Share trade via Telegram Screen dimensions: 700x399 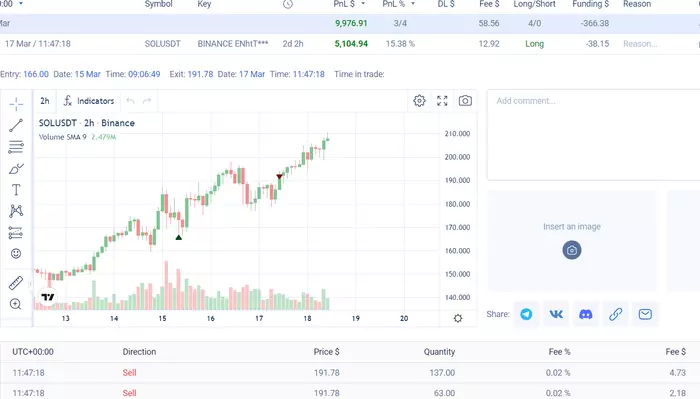coord(526,314)
